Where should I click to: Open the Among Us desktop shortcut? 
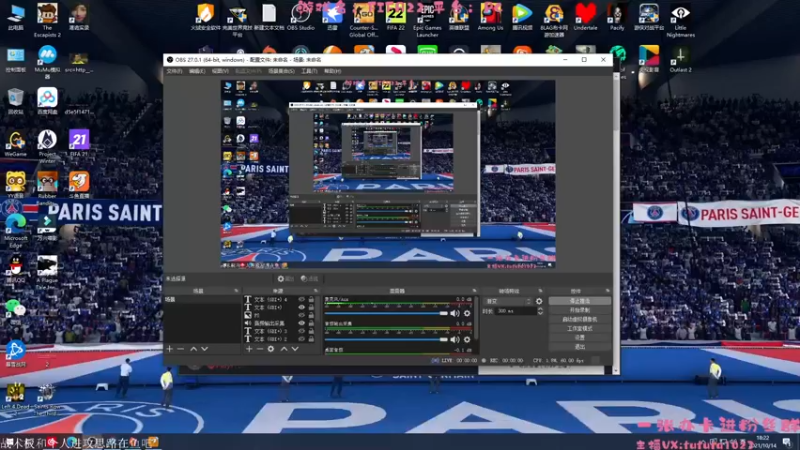490,17
